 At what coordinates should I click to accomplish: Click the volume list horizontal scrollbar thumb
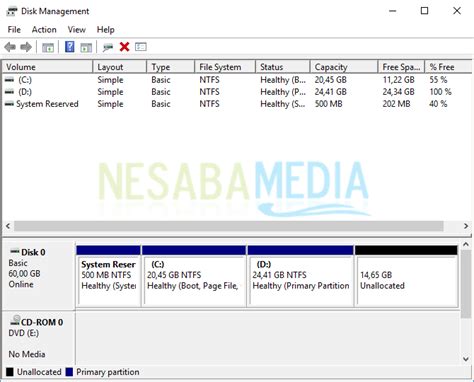pyautogui.click(x=229, y=226)
